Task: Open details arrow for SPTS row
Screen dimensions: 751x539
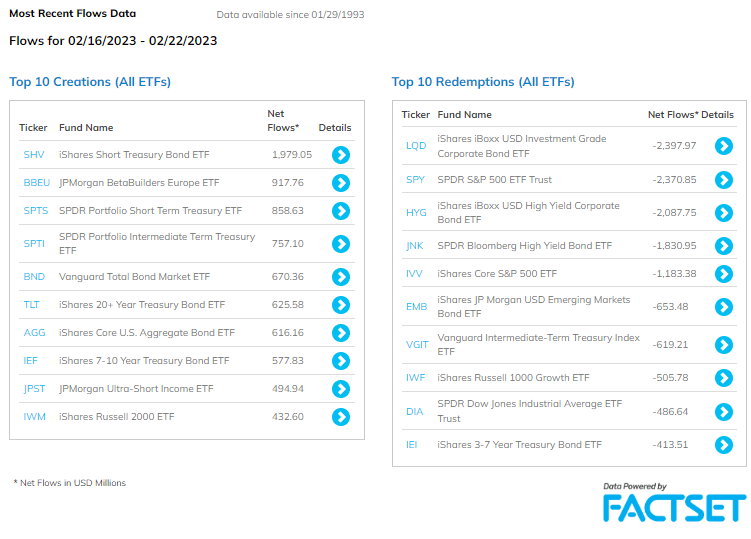Action: [341, 211]
